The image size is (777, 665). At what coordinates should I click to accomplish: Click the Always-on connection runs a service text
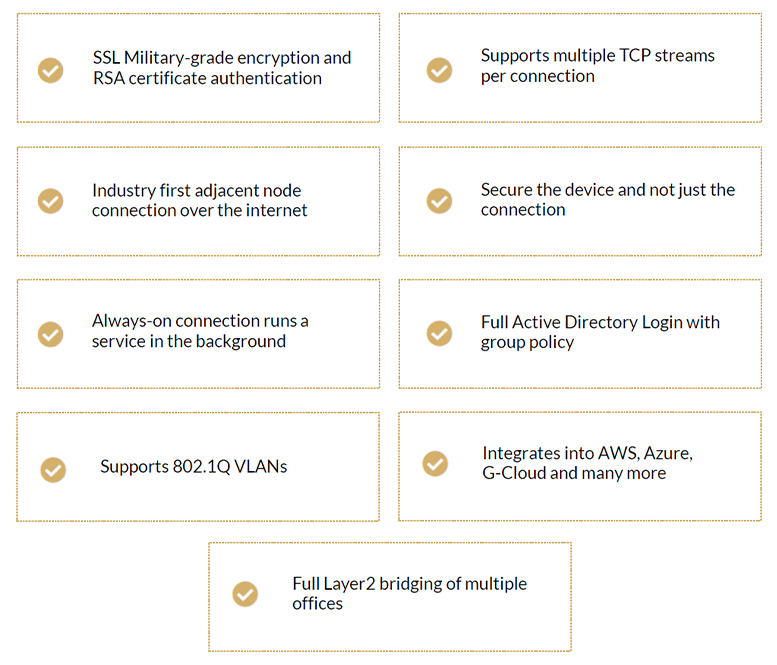coord(200,331)
